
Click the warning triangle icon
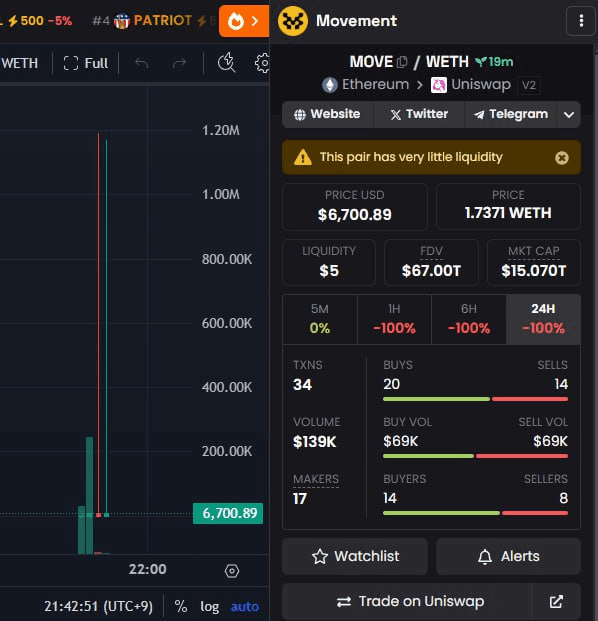(303, 157)
